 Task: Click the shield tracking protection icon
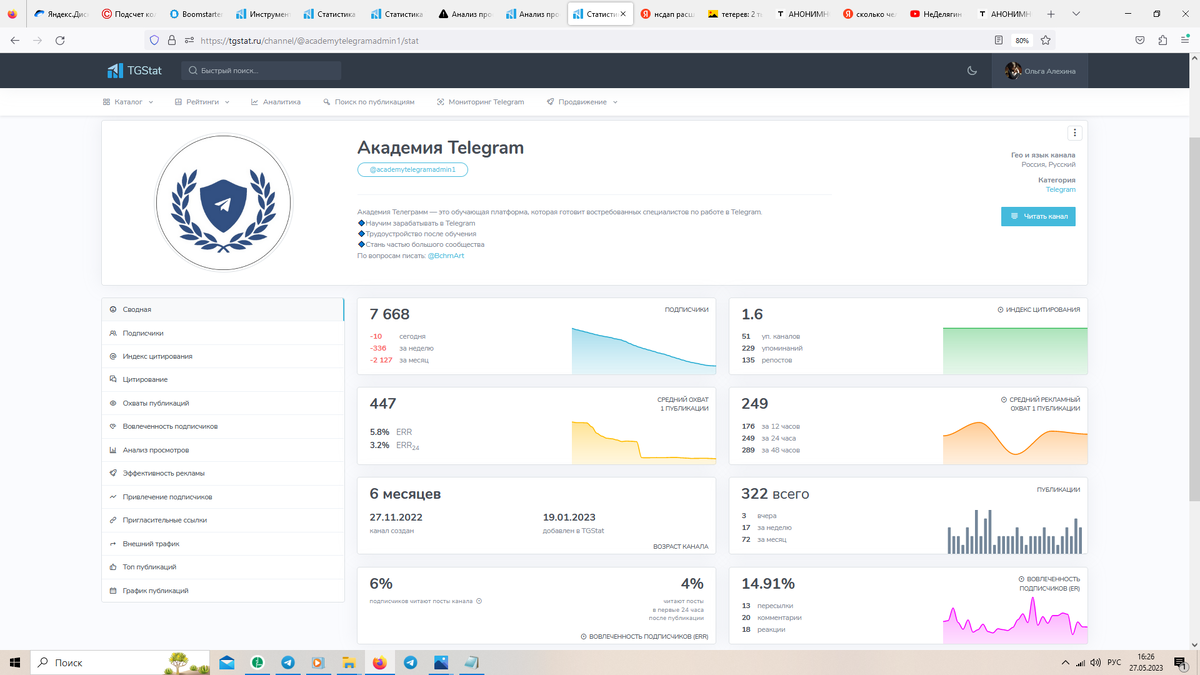154,41
